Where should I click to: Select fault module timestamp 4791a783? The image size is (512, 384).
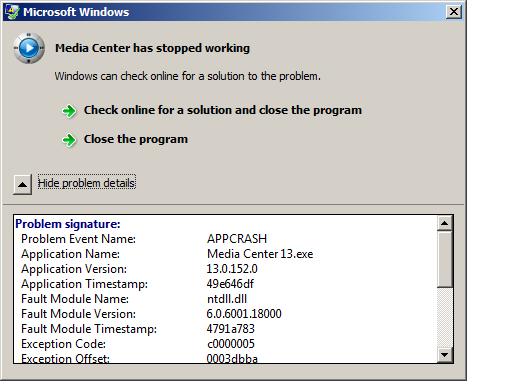point(231,329)
